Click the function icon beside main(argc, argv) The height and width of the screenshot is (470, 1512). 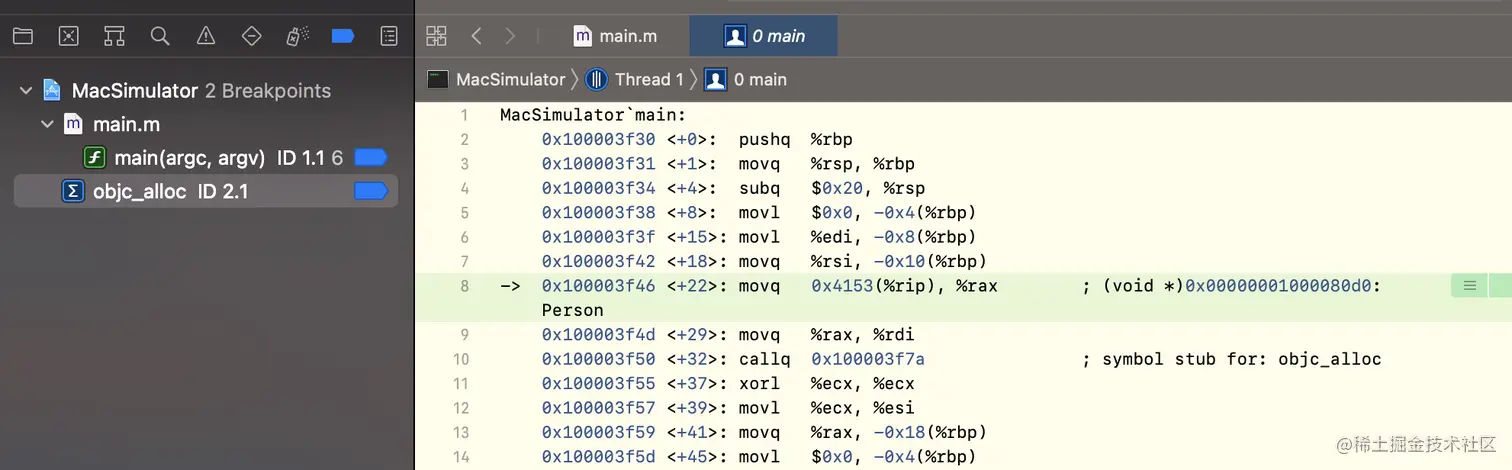point(94,158)
